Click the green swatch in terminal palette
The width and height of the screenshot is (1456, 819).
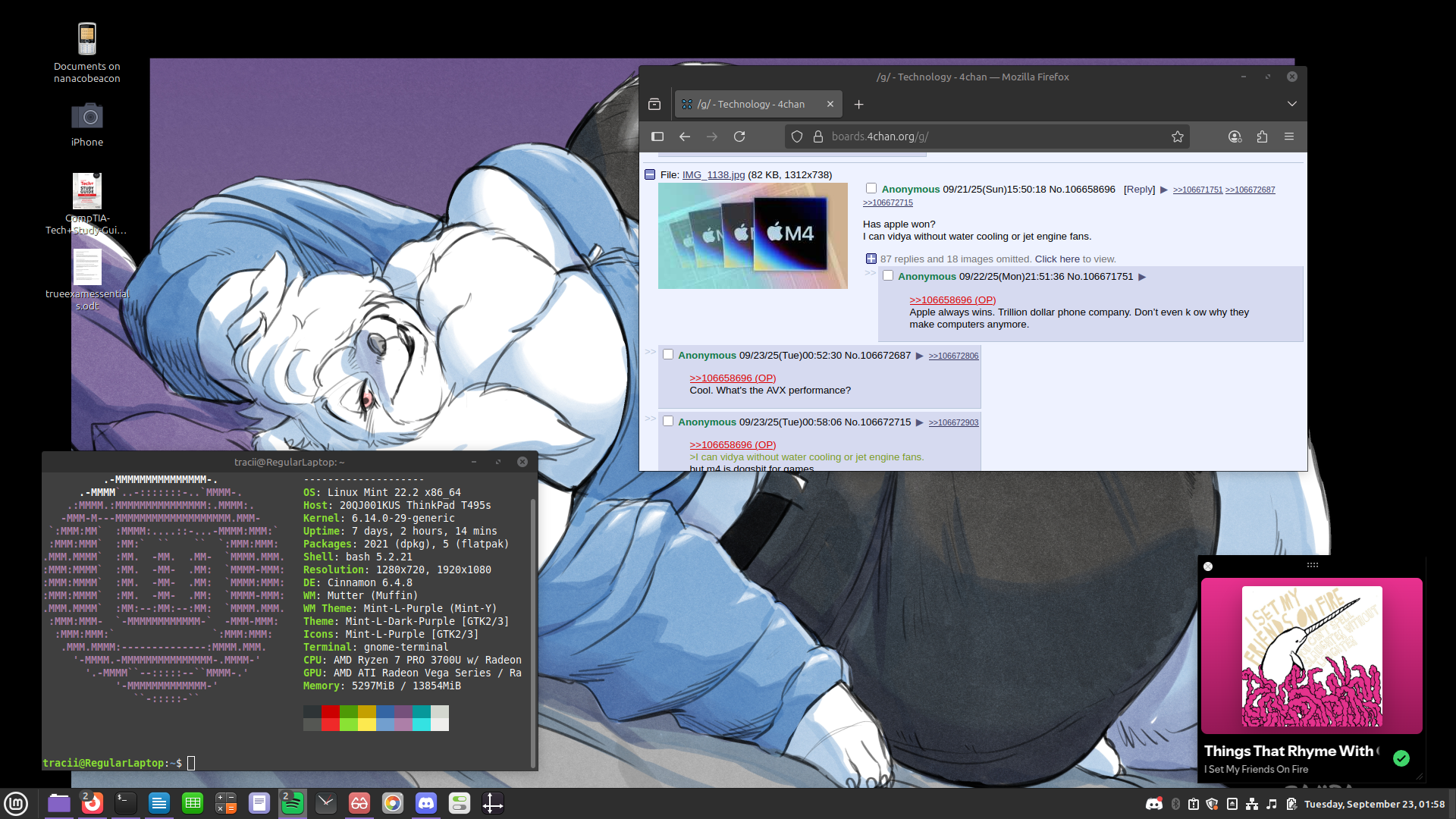[348, 711]
